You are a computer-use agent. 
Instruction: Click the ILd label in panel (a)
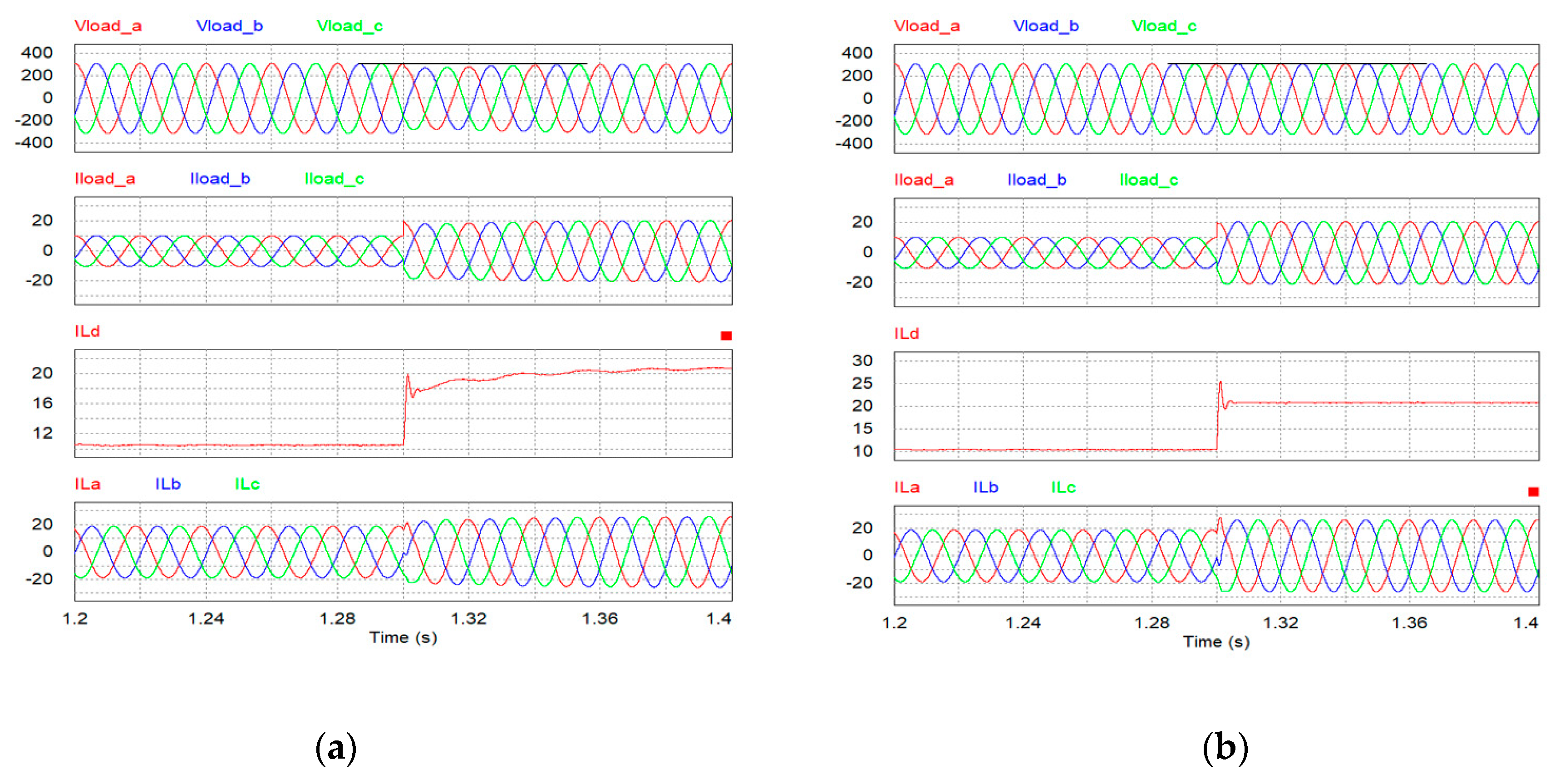click(88, 331)
